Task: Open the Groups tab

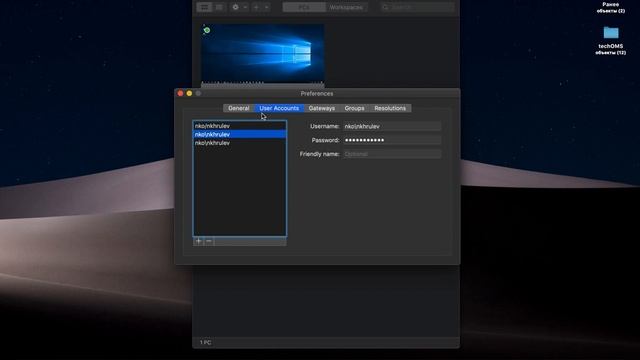Action: coord(354,108)
